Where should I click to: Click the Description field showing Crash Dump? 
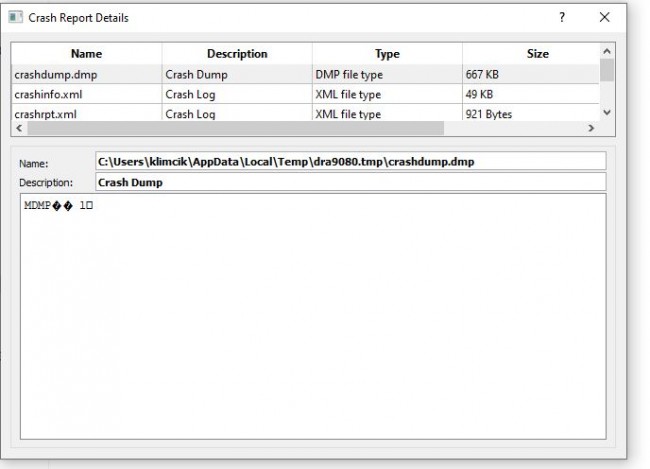click(351, 182)
